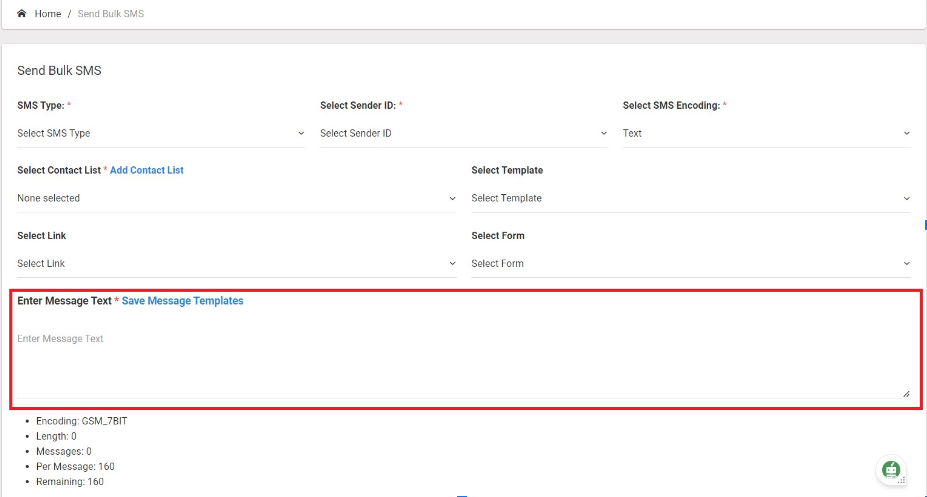Click the Send Bulk SMS breadcrumb
The width and height of the screenshot is (927, 497).
111,14
